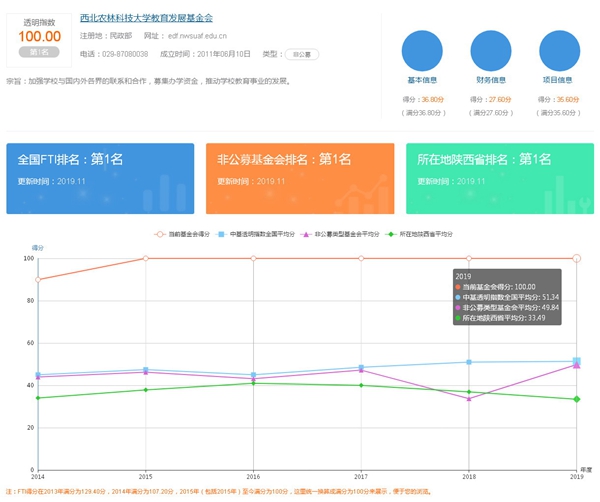Open the 所在地陕西省排名 green ranking card
Screen dimensions: 600x502
pyautogui.click(x=500, y=178)
